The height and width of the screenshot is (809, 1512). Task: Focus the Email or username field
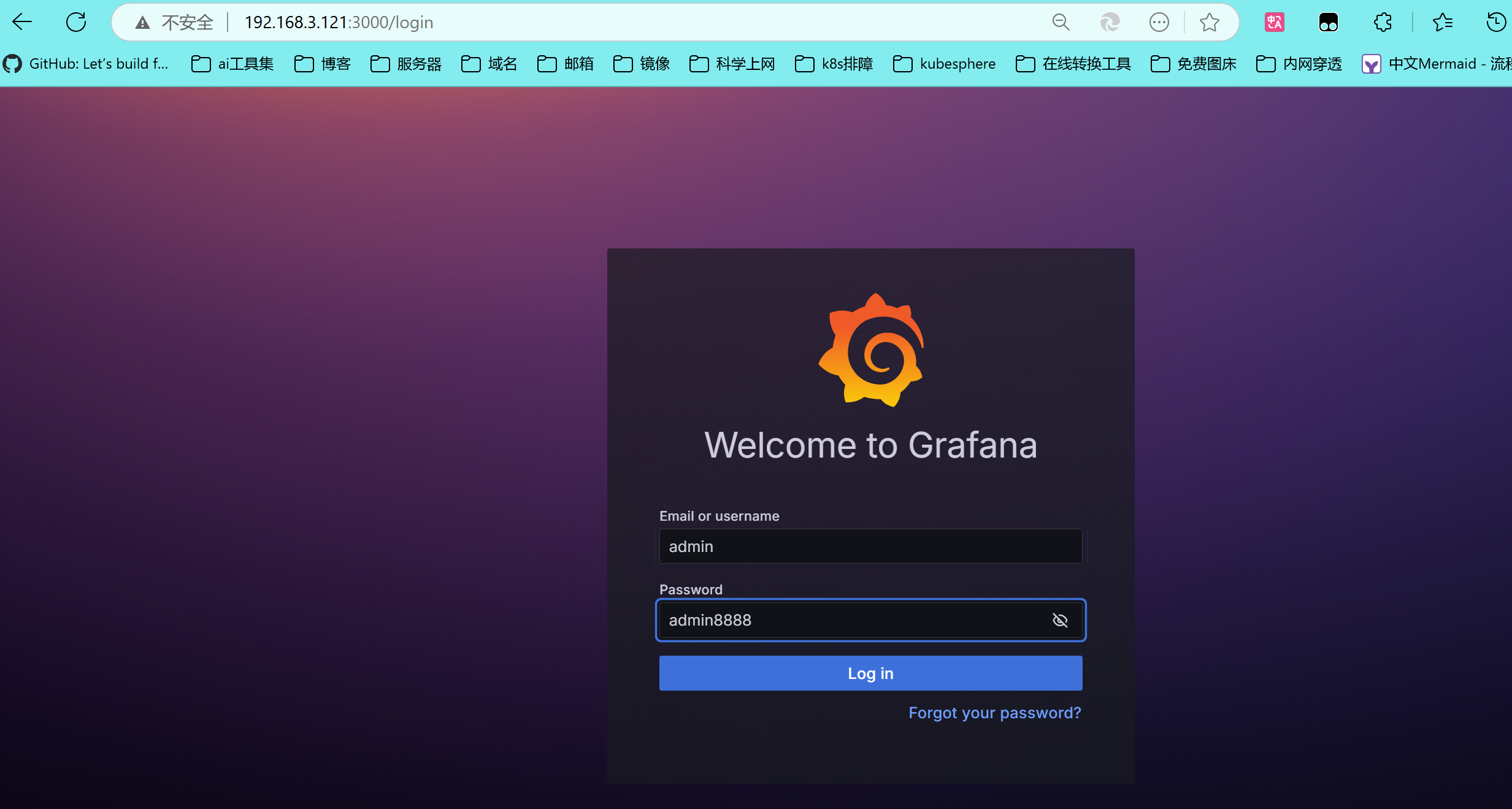tap(870, 546)
